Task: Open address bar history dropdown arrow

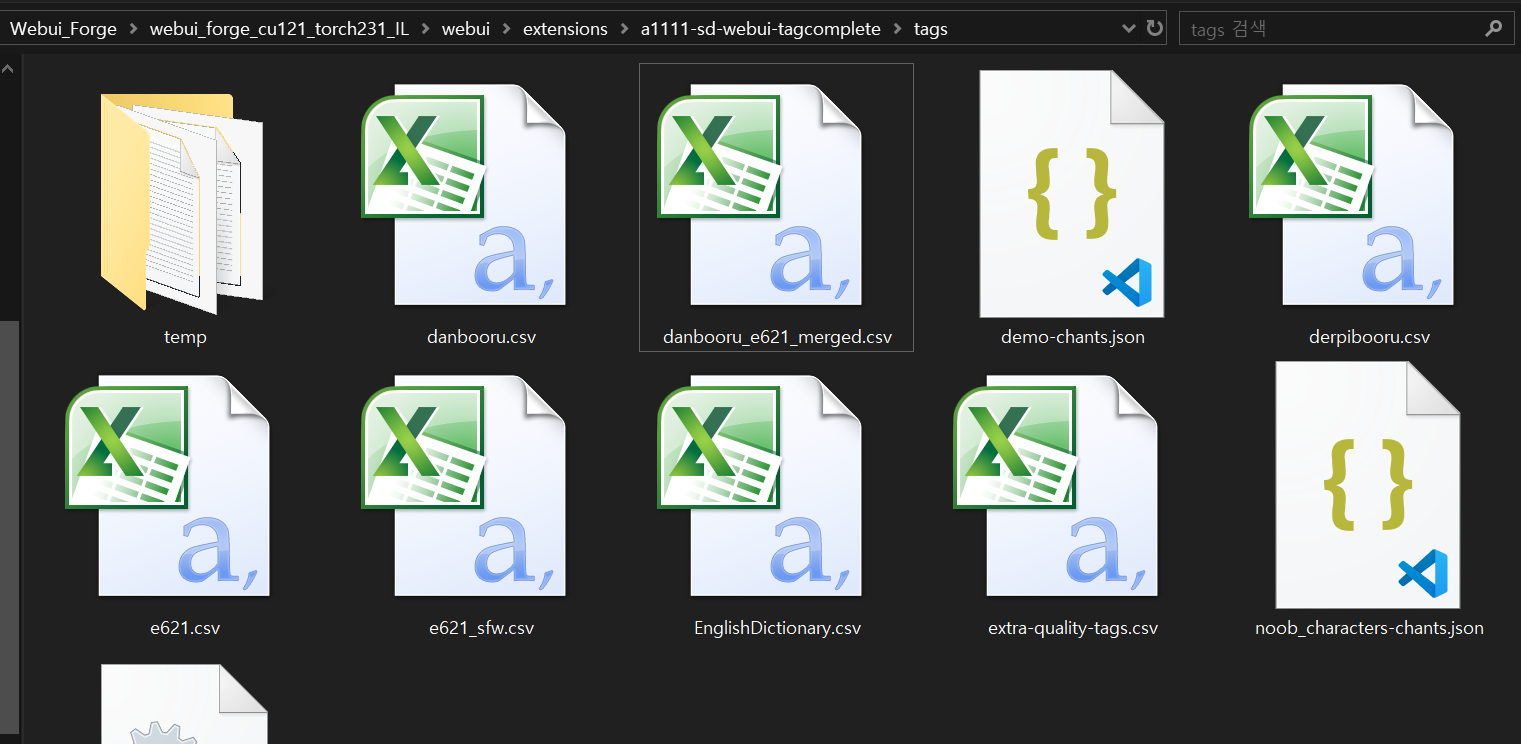Action: click(1129, 29)
